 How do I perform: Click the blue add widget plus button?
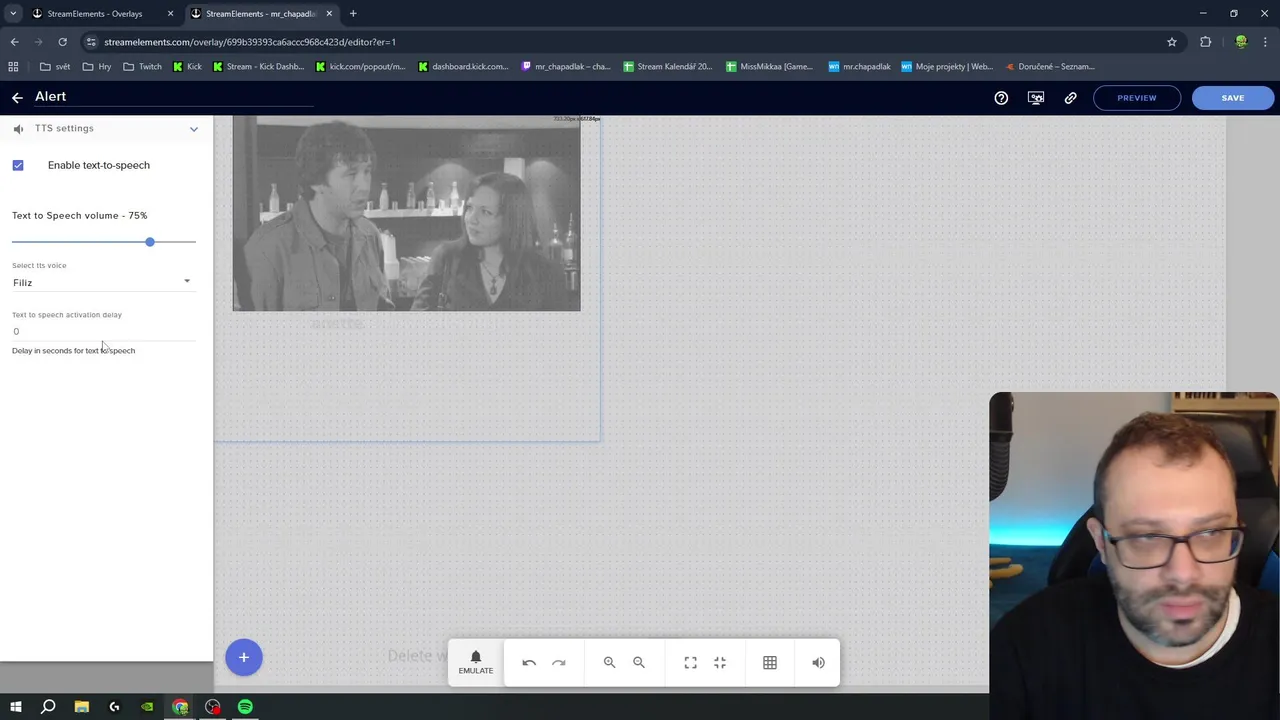(x=243, y=657)
